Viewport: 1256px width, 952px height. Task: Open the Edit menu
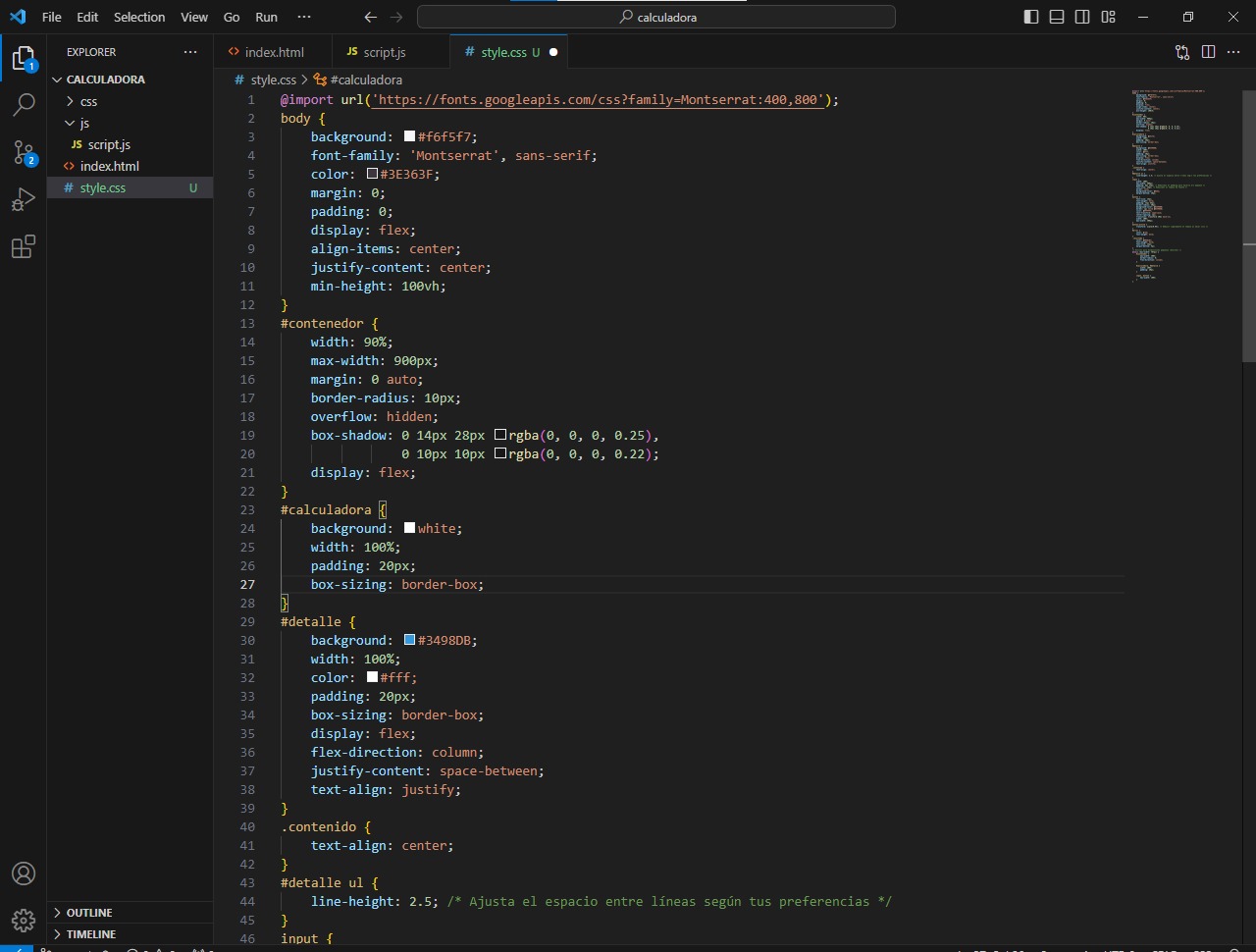[87, 17]
